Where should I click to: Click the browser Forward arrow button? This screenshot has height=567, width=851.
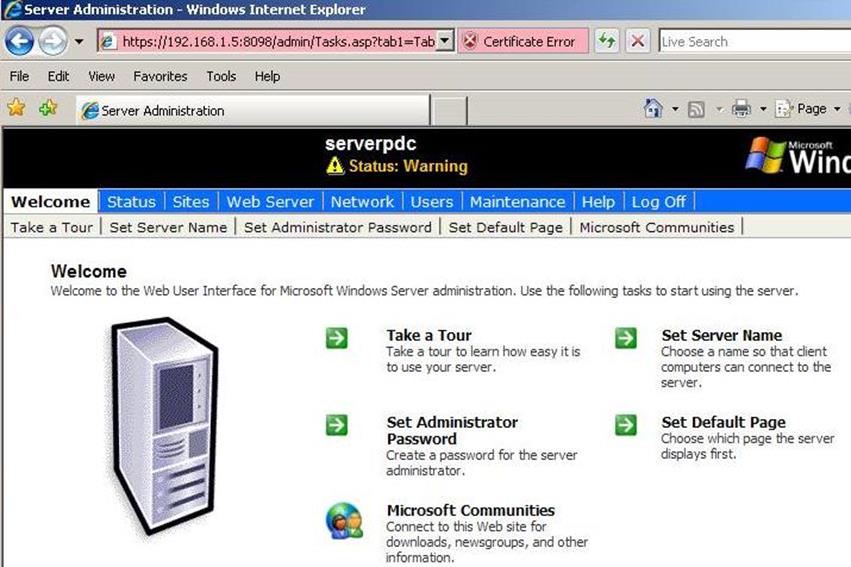(53, 41)
